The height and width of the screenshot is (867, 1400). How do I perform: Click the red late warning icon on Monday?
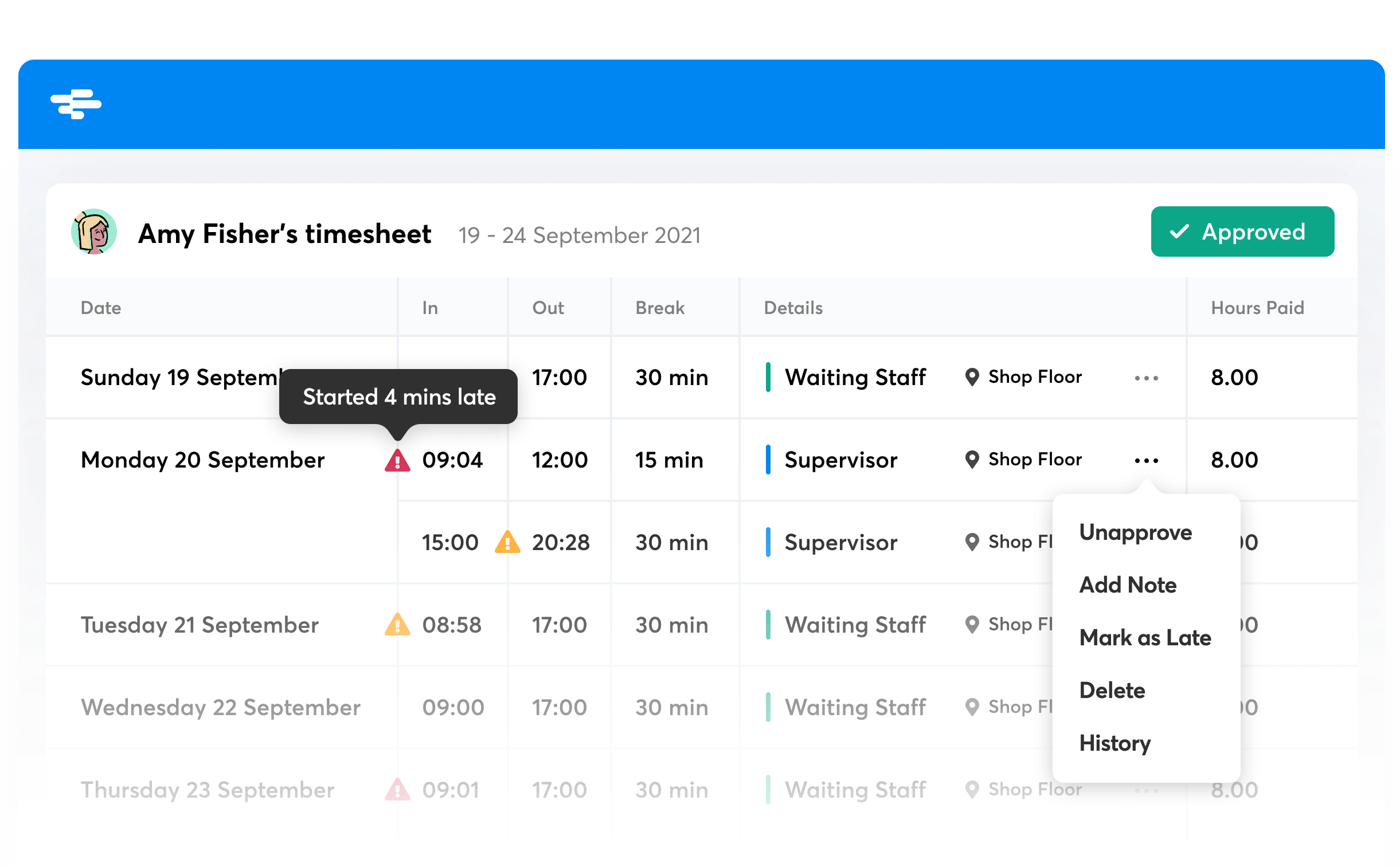click(x=397, y=460)
